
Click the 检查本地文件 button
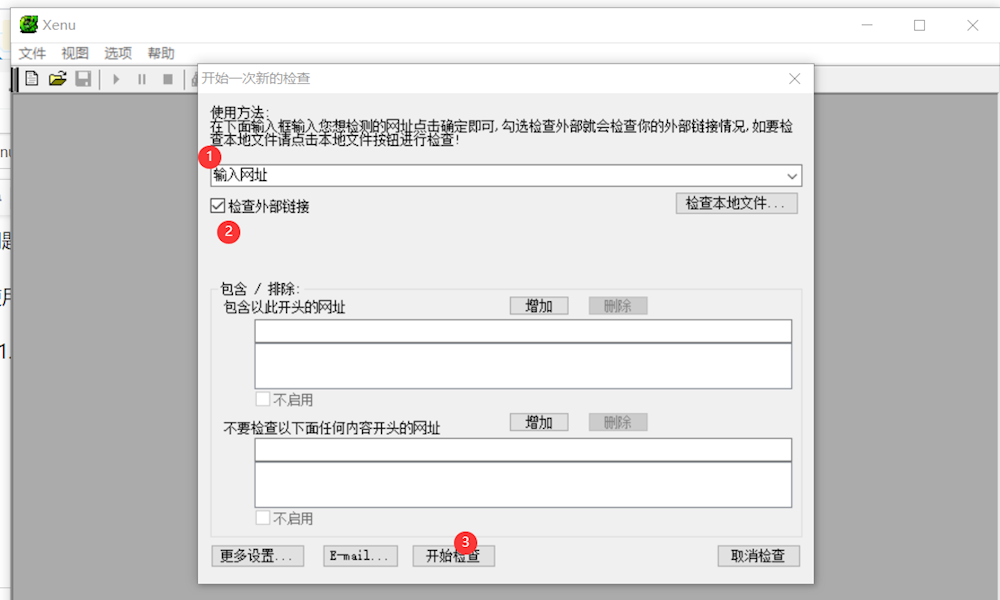pos(737,203)
